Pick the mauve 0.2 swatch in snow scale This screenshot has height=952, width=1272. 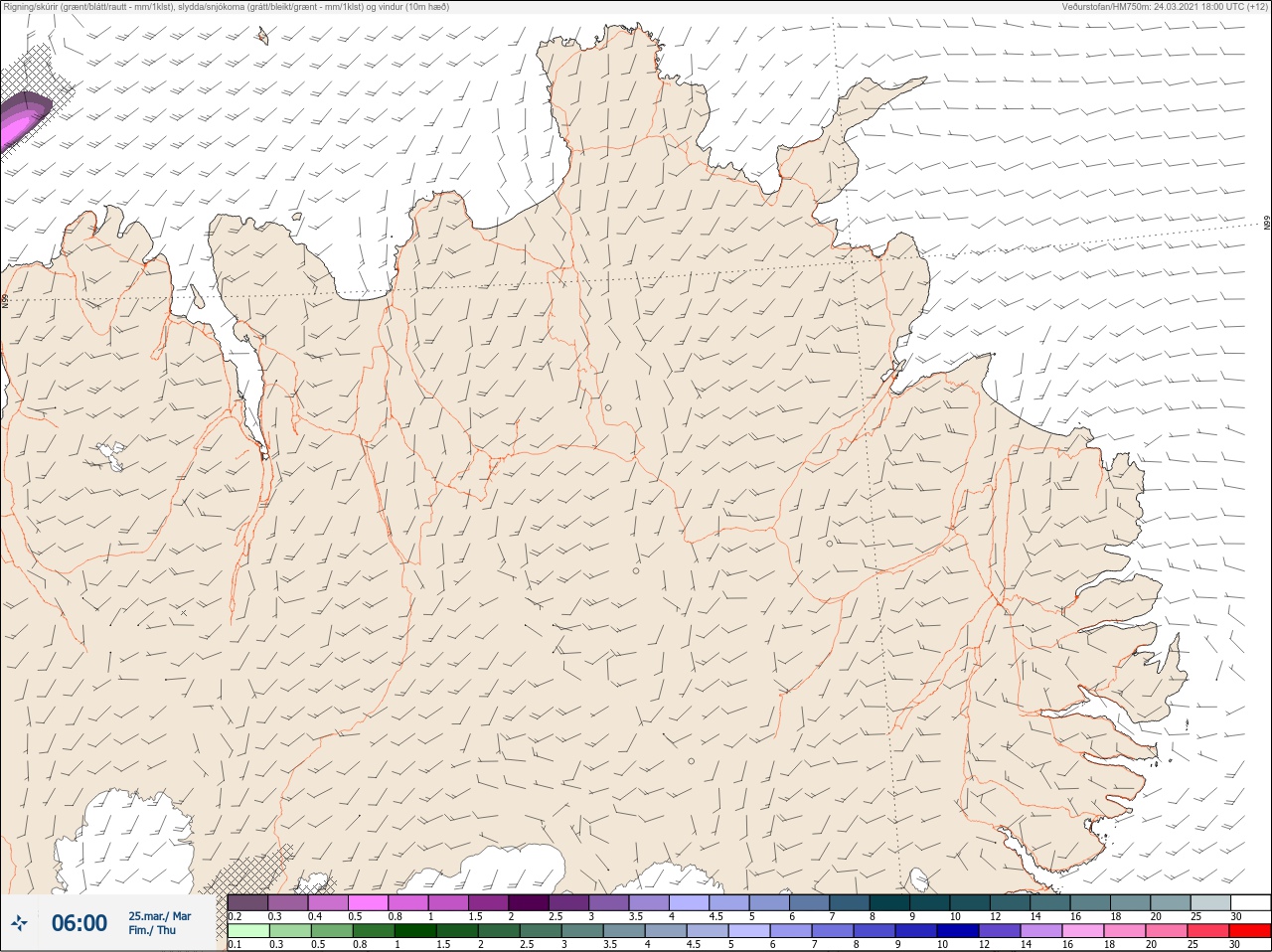(x=248, y=902)
